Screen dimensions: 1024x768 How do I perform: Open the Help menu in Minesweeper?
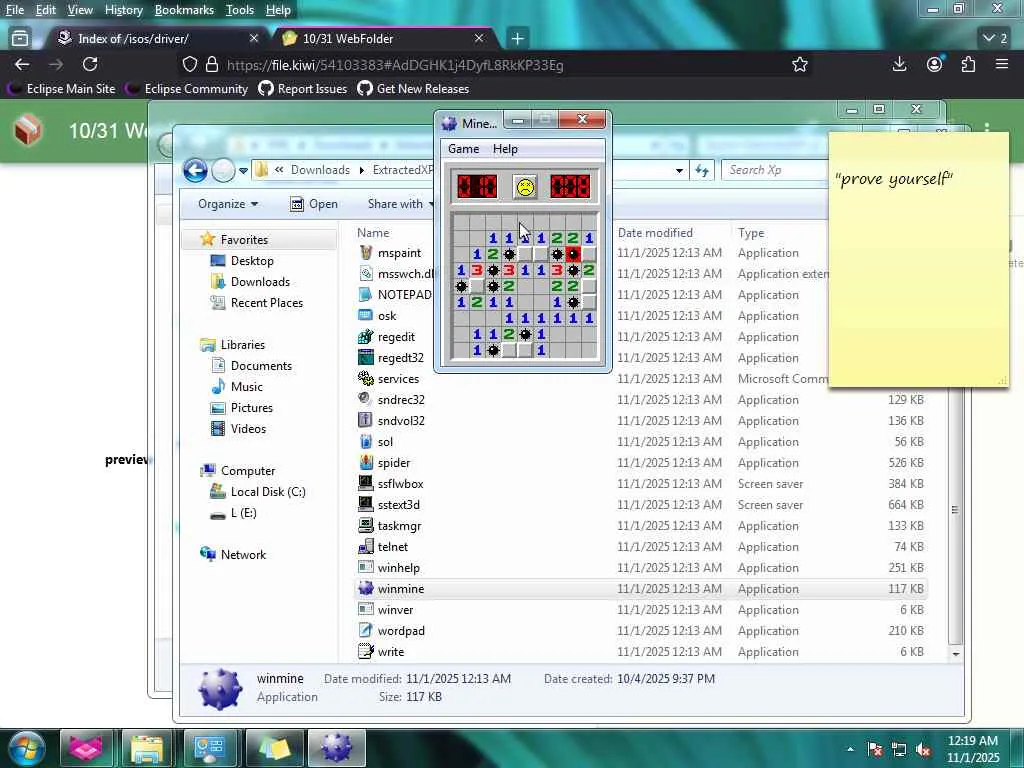pos(505,149)
